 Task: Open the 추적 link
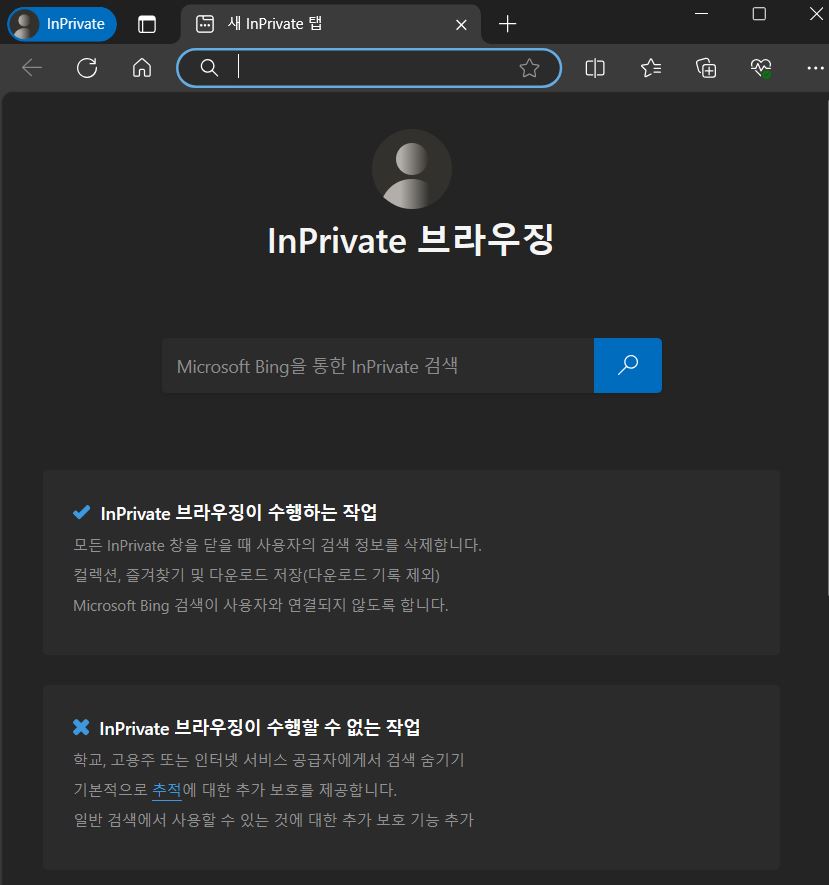(x=167, y=790)
